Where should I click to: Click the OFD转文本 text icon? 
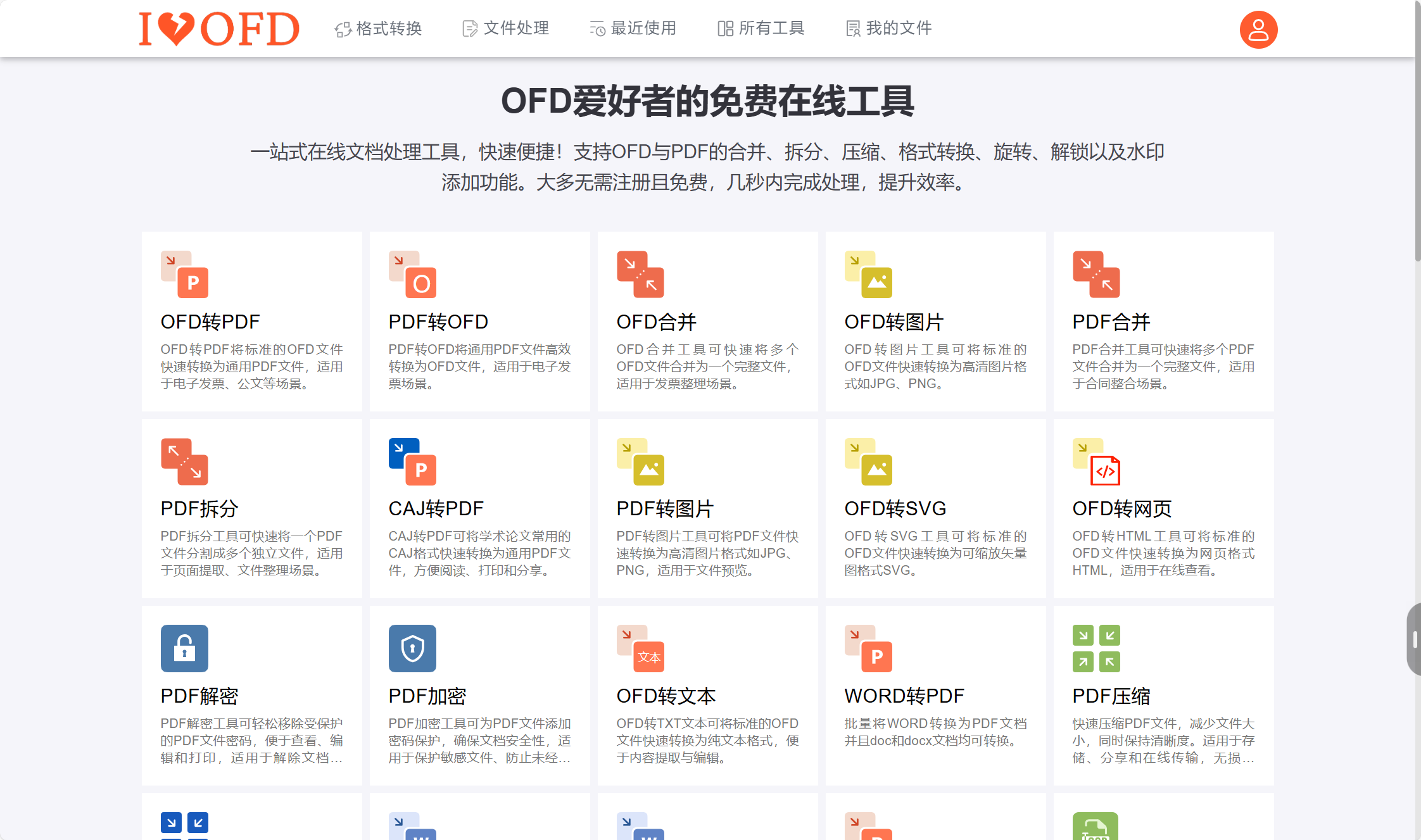coord(640,648)
